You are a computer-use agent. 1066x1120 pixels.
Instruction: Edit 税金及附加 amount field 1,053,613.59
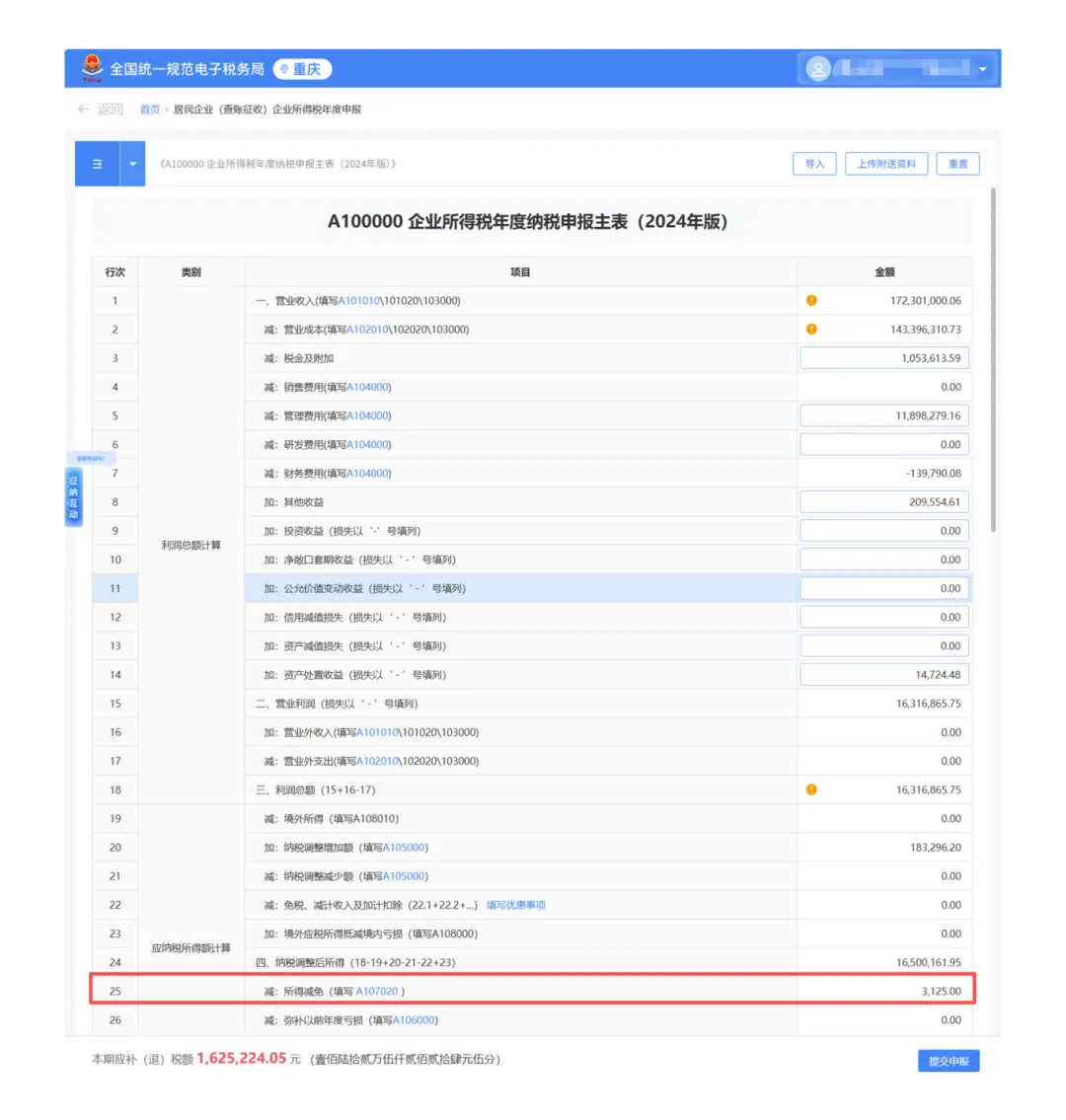tap(884, 358)
